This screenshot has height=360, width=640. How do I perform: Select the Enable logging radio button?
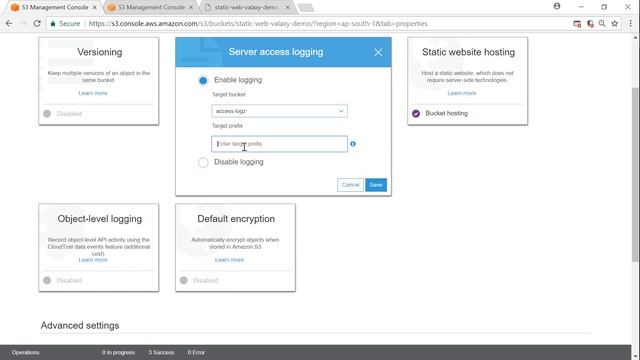click(203, 80)
